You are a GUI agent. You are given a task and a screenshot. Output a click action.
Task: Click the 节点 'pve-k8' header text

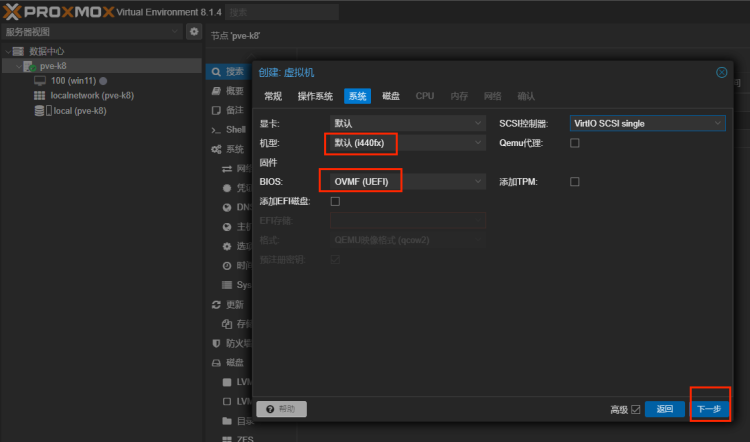point(235,36)
